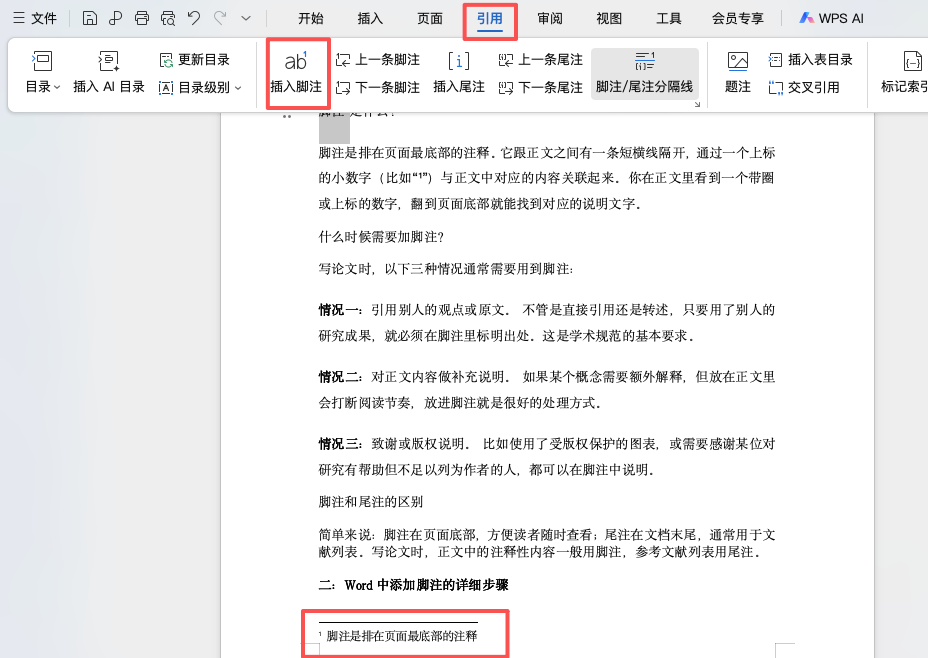Click 交叉引用
This screenshot has height=658, width=928.
pos(804,88)
